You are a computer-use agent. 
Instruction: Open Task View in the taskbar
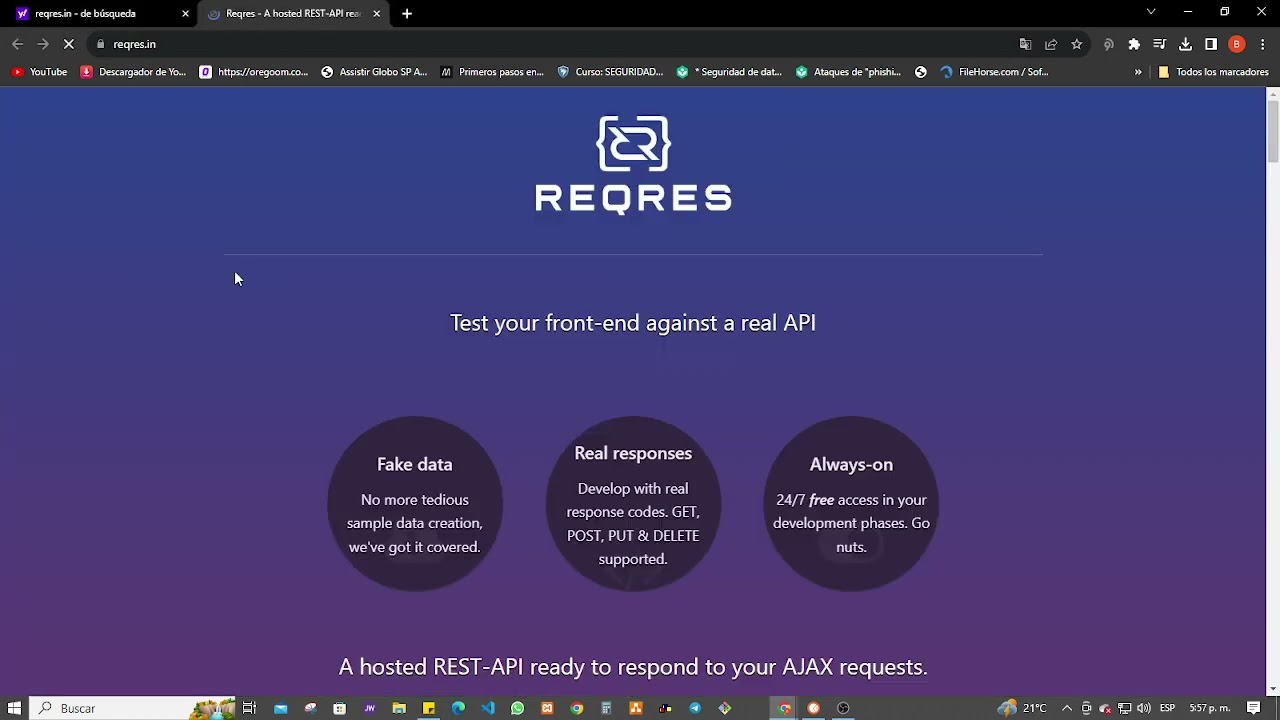coord(249,708)
